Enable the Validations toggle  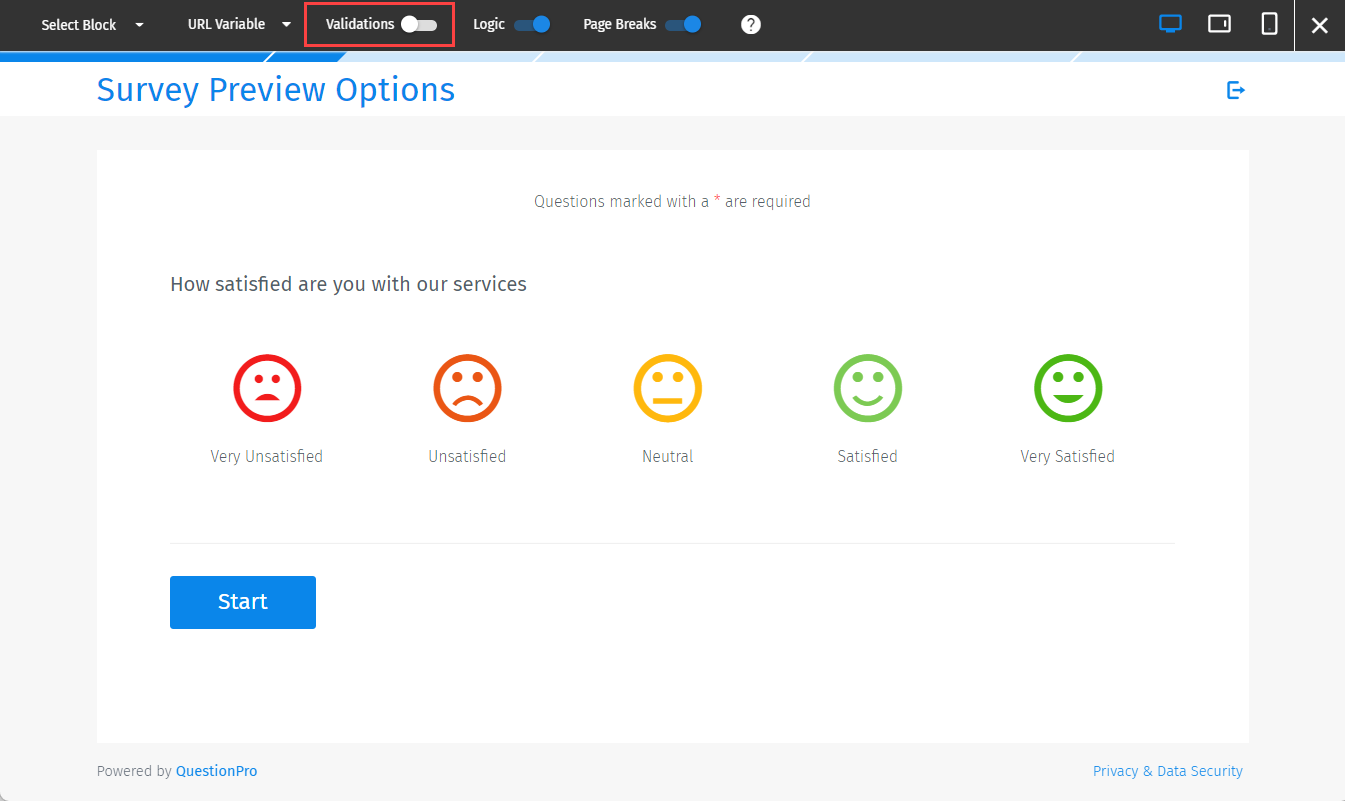[x=422, y=23]
